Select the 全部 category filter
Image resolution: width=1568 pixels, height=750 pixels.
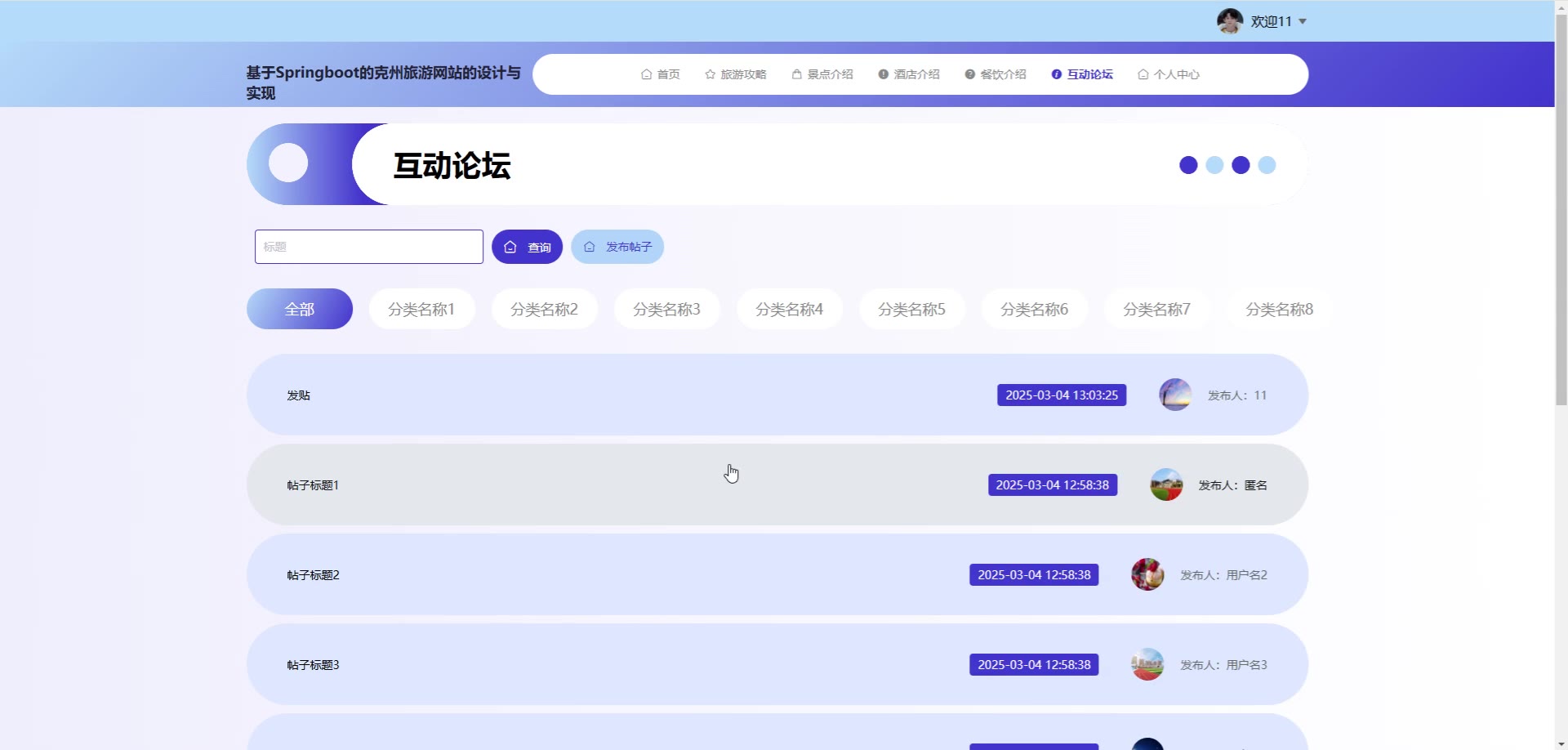pyautogui.click(x=299, y=309)
